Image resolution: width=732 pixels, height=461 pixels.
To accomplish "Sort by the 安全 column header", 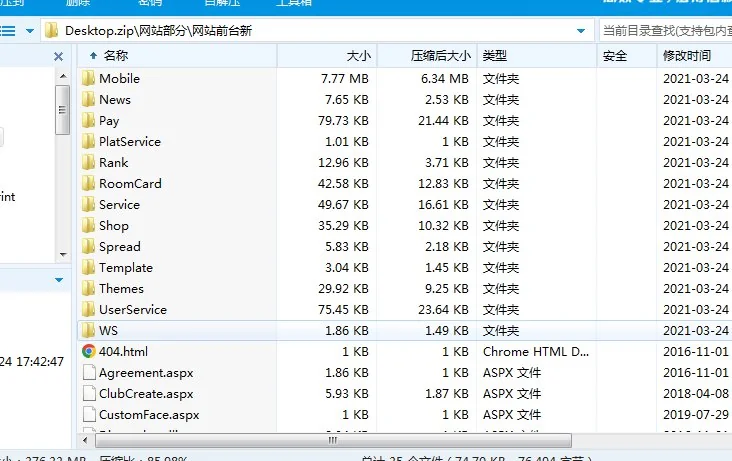I will 627,56.
